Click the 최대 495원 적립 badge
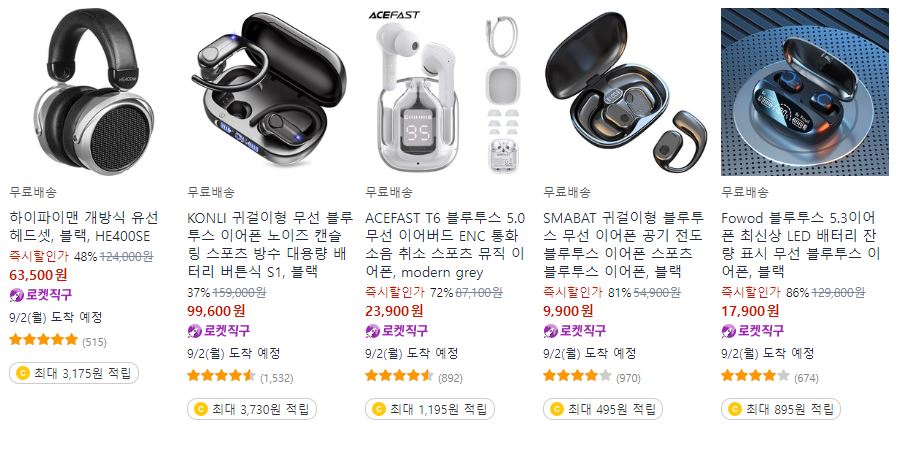 [602, 409]
